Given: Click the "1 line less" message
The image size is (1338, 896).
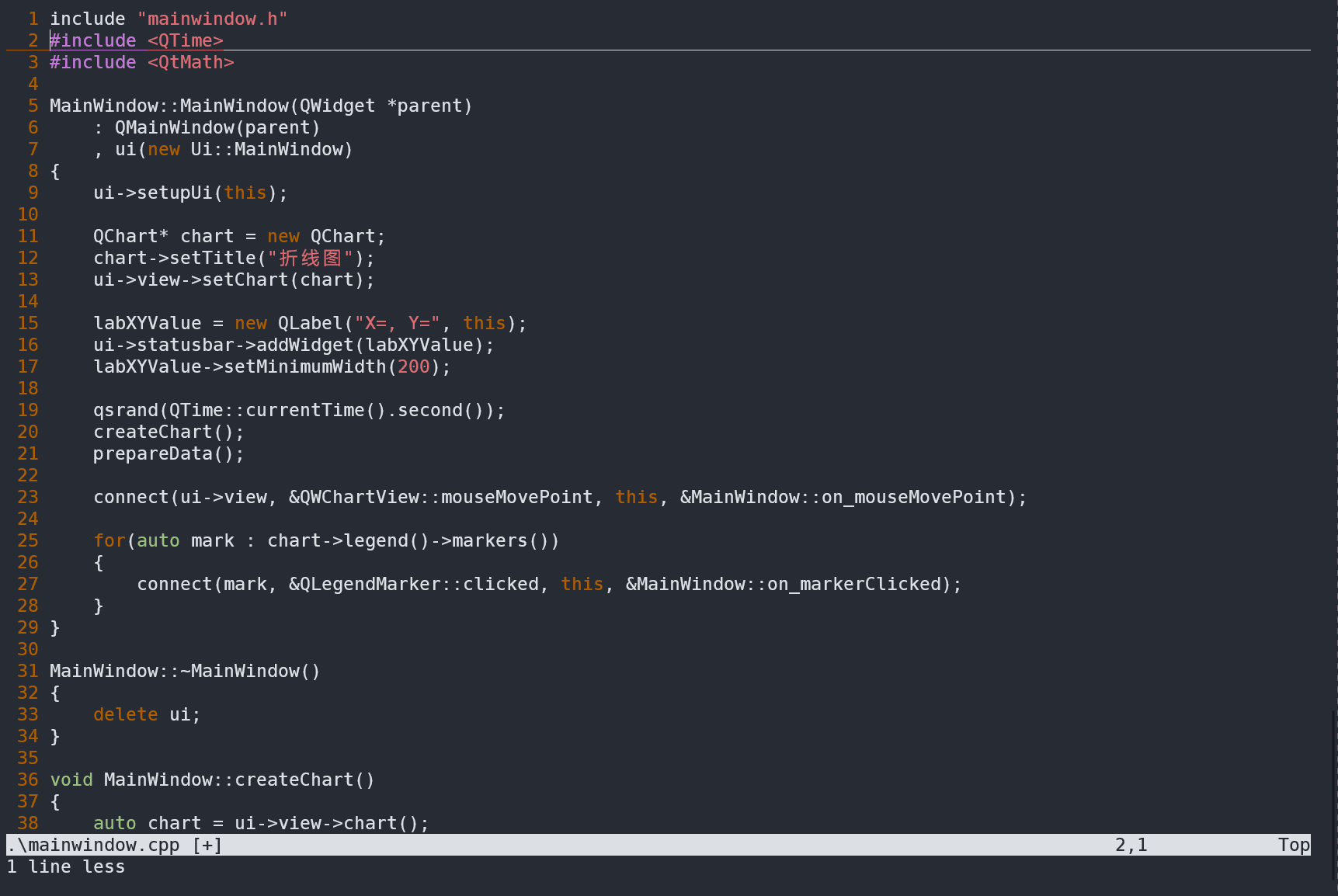Looking at the screenshot, I should click(x=66, y=866).
